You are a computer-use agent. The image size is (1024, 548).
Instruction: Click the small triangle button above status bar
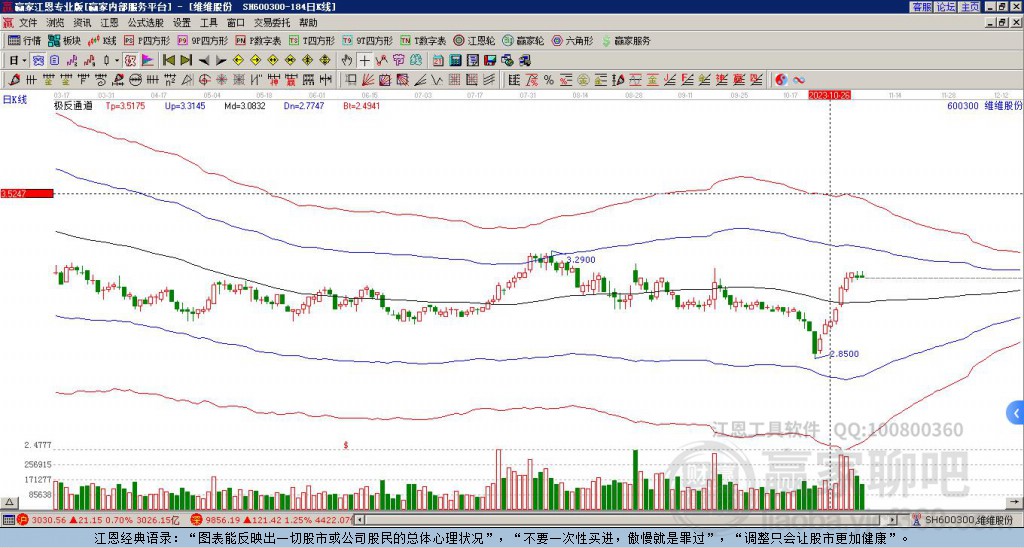[x=8, y=502]
